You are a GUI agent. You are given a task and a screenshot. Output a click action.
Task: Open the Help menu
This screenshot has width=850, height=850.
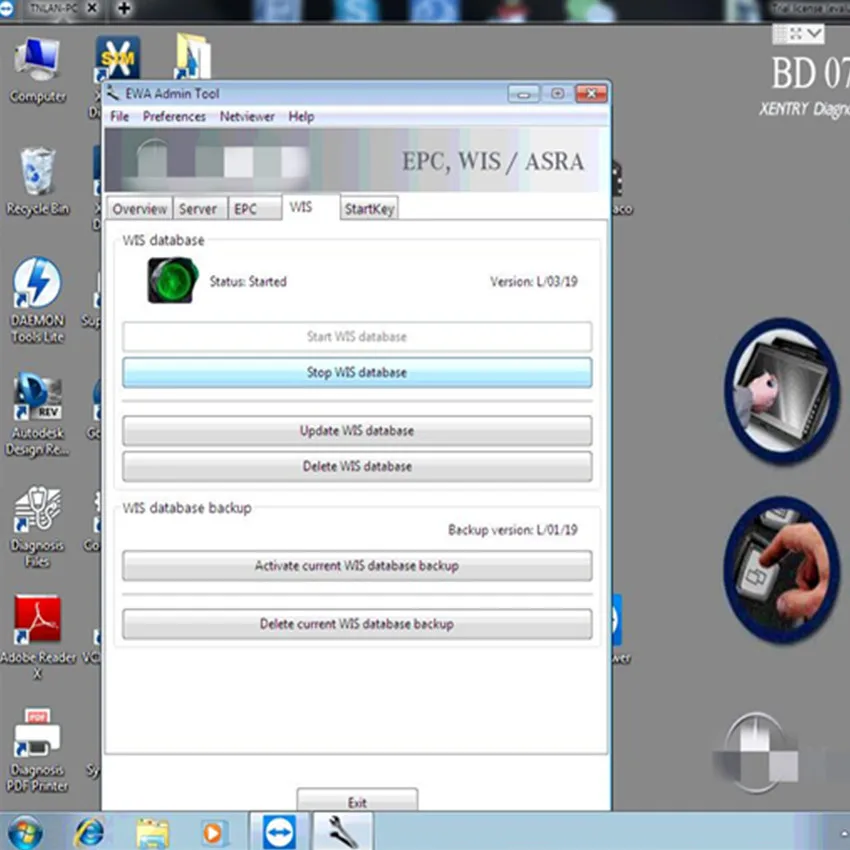pos(301,117)
